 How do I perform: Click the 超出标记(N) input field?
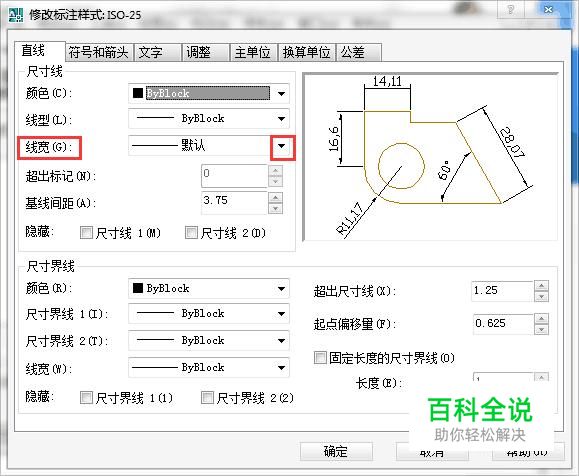click(x=234, y=176)
